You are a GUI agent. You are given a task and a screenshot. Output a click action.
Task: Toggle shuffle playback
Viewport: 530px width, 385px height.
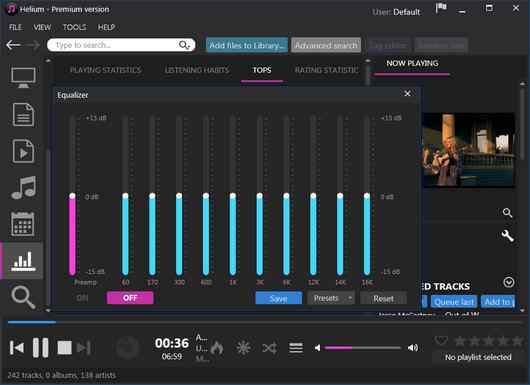269,347
